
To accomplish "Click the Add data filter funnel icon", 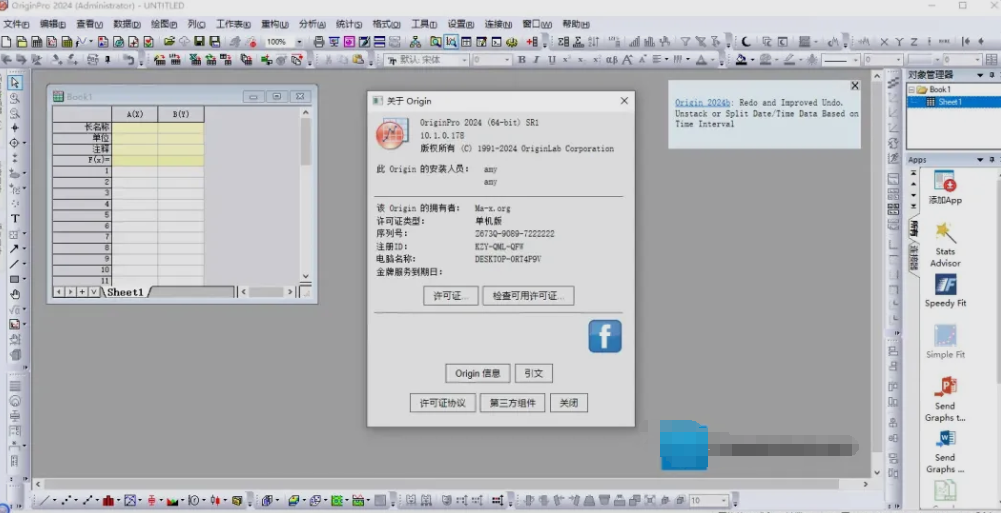I will click(x=685, y=42).
